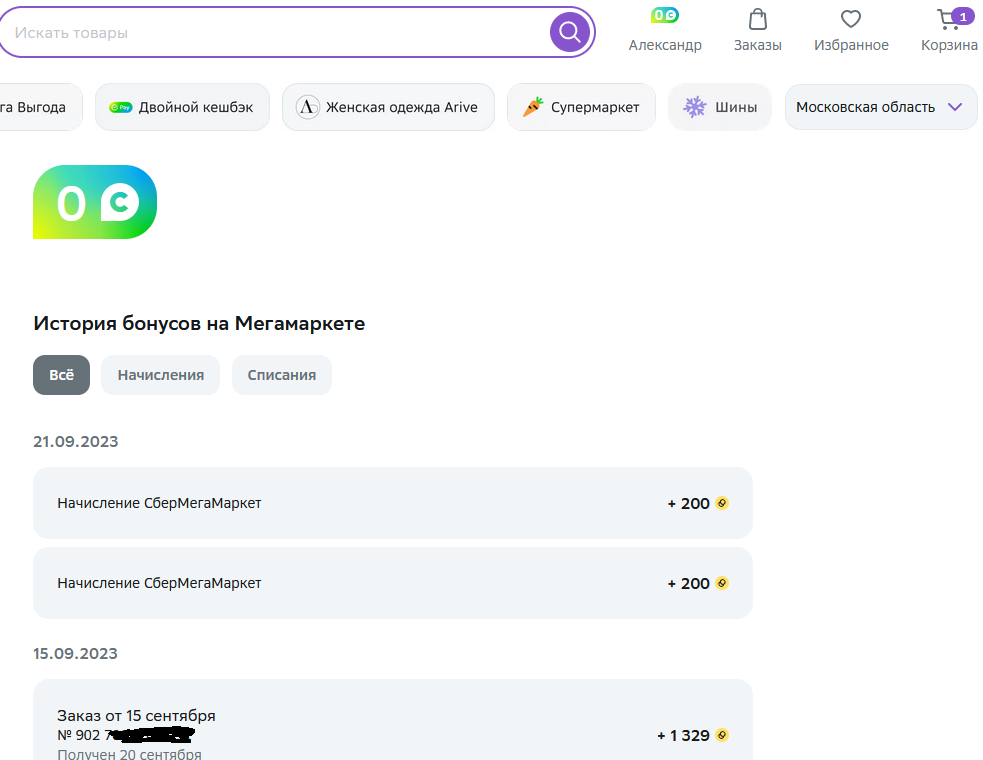Open the Двойной кешбэк chip
The width and height of the screenshot is (983, 760).
(x=182, y=107)
